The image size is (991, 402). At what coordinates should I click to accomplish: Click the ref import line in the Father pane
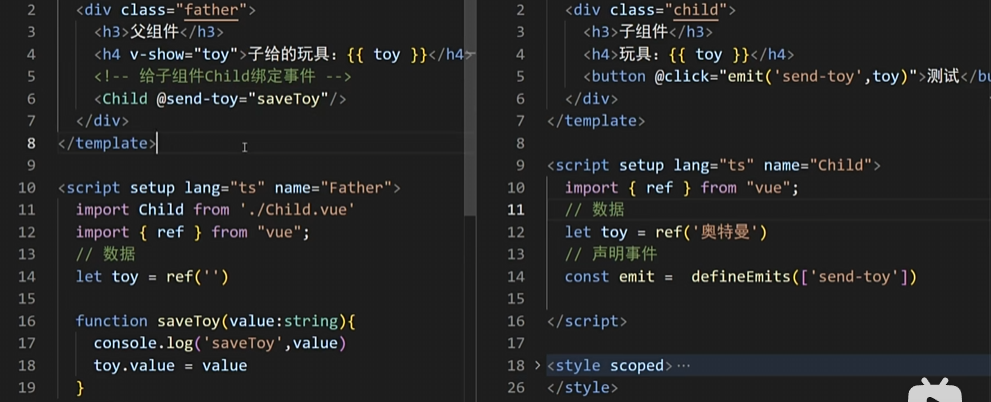tap(193, 232)
